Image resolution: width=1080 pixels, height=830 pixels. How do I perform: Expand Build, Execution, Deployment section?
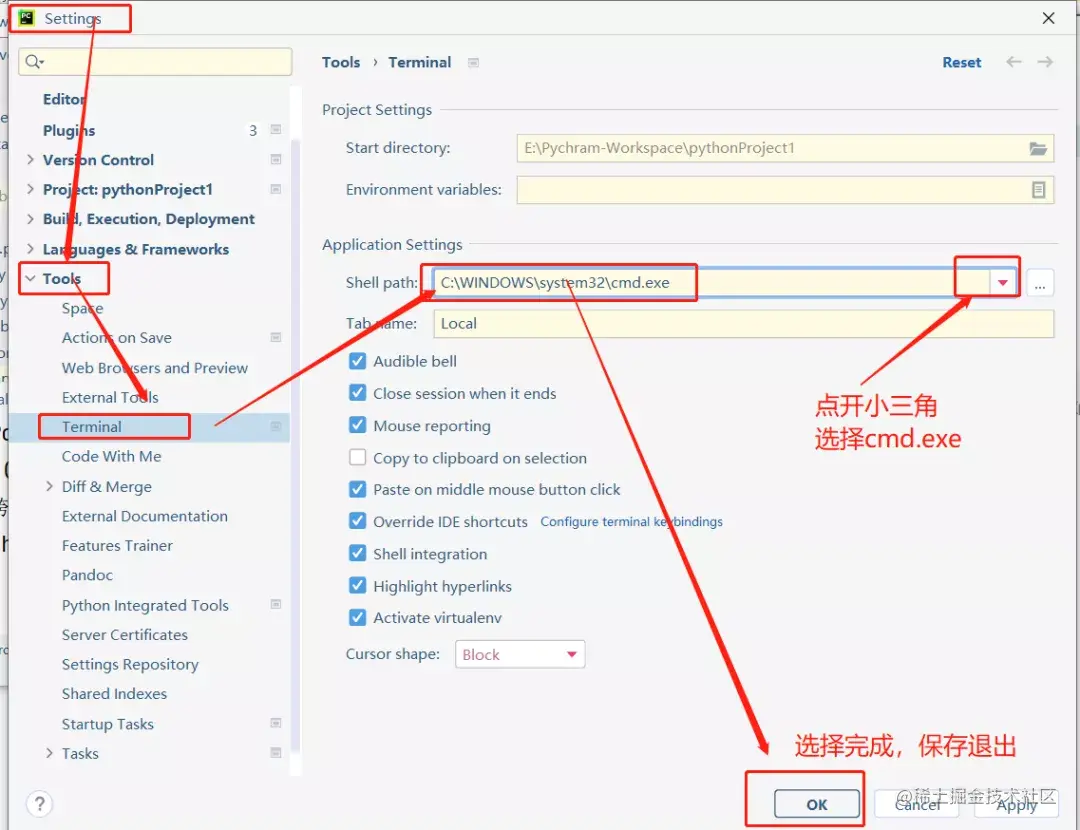(x=30, y=219)
